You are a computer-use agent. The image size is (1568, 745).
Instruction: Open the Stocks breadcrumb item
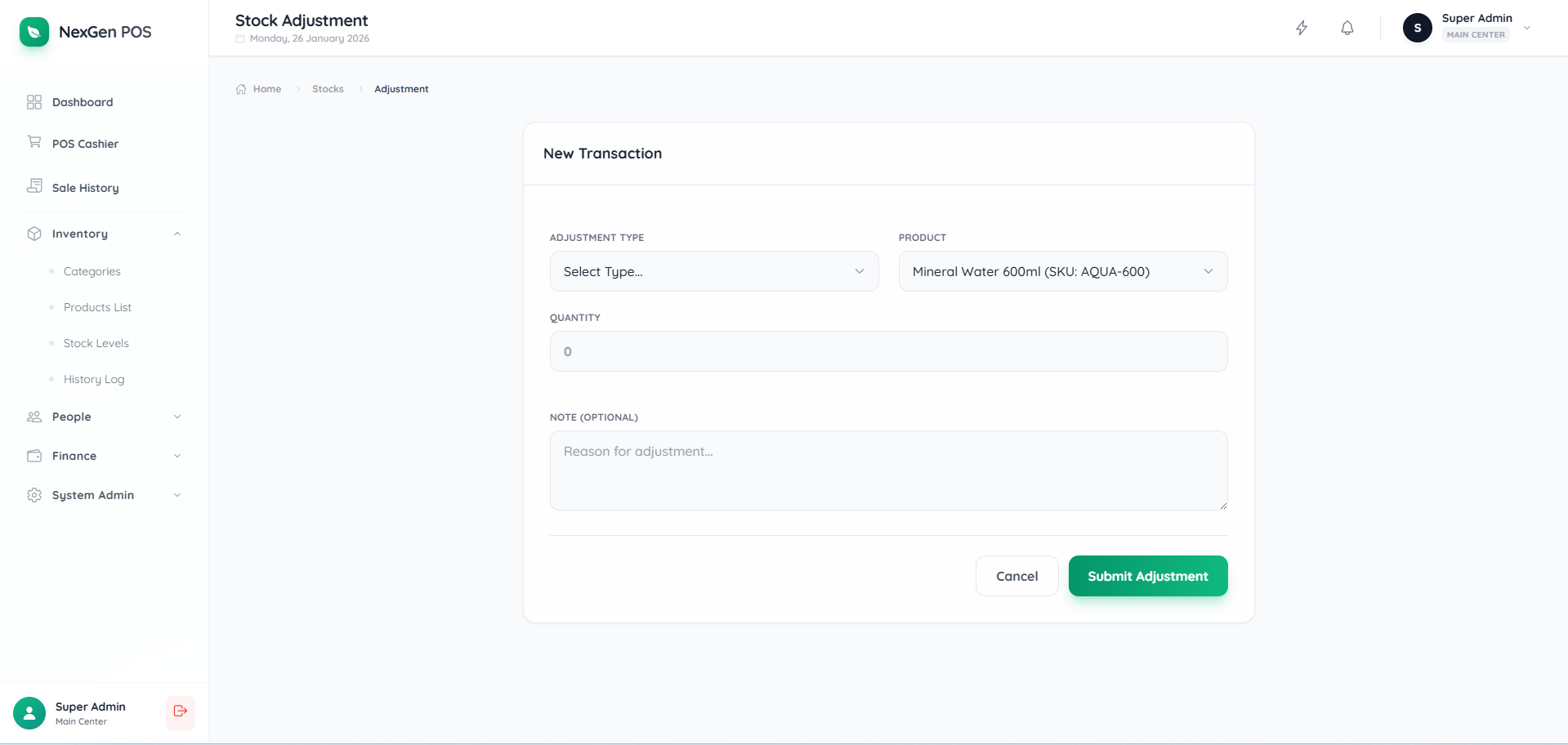(327, 88)
